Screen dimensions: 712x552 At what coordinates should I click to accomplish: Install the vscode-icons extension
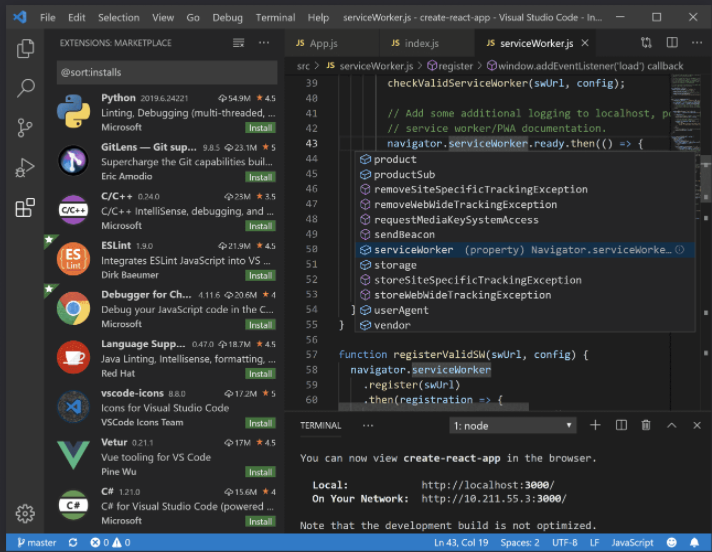(260, 423)
